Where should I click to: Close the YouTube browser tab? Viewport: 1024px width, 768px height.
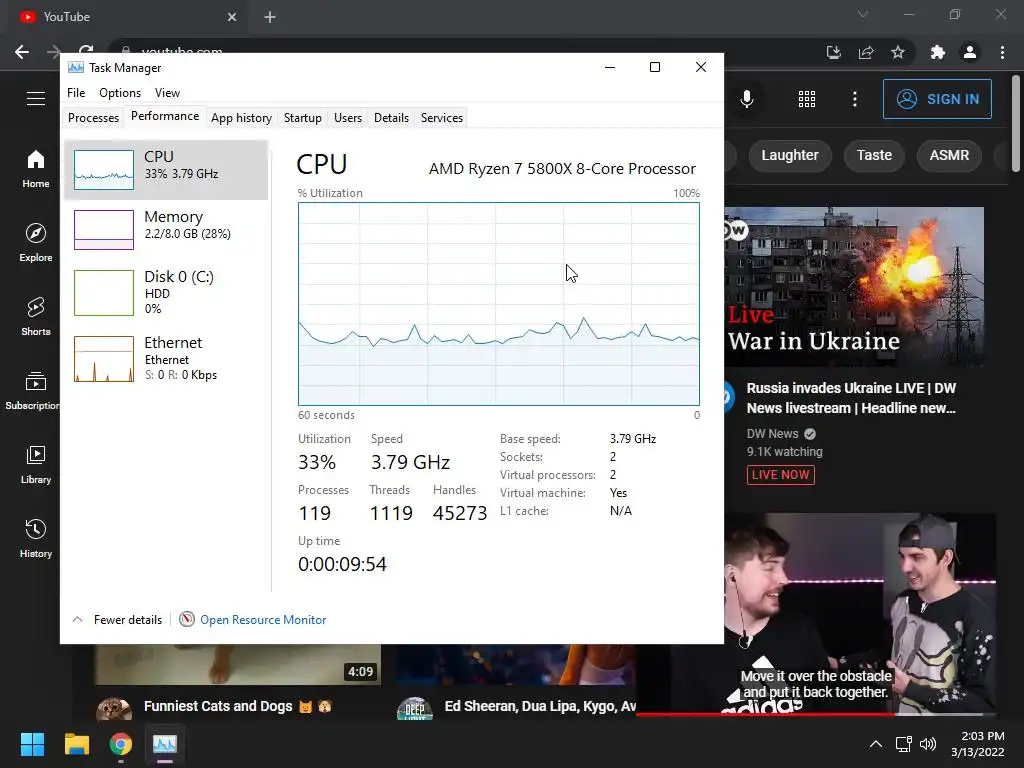232,17
